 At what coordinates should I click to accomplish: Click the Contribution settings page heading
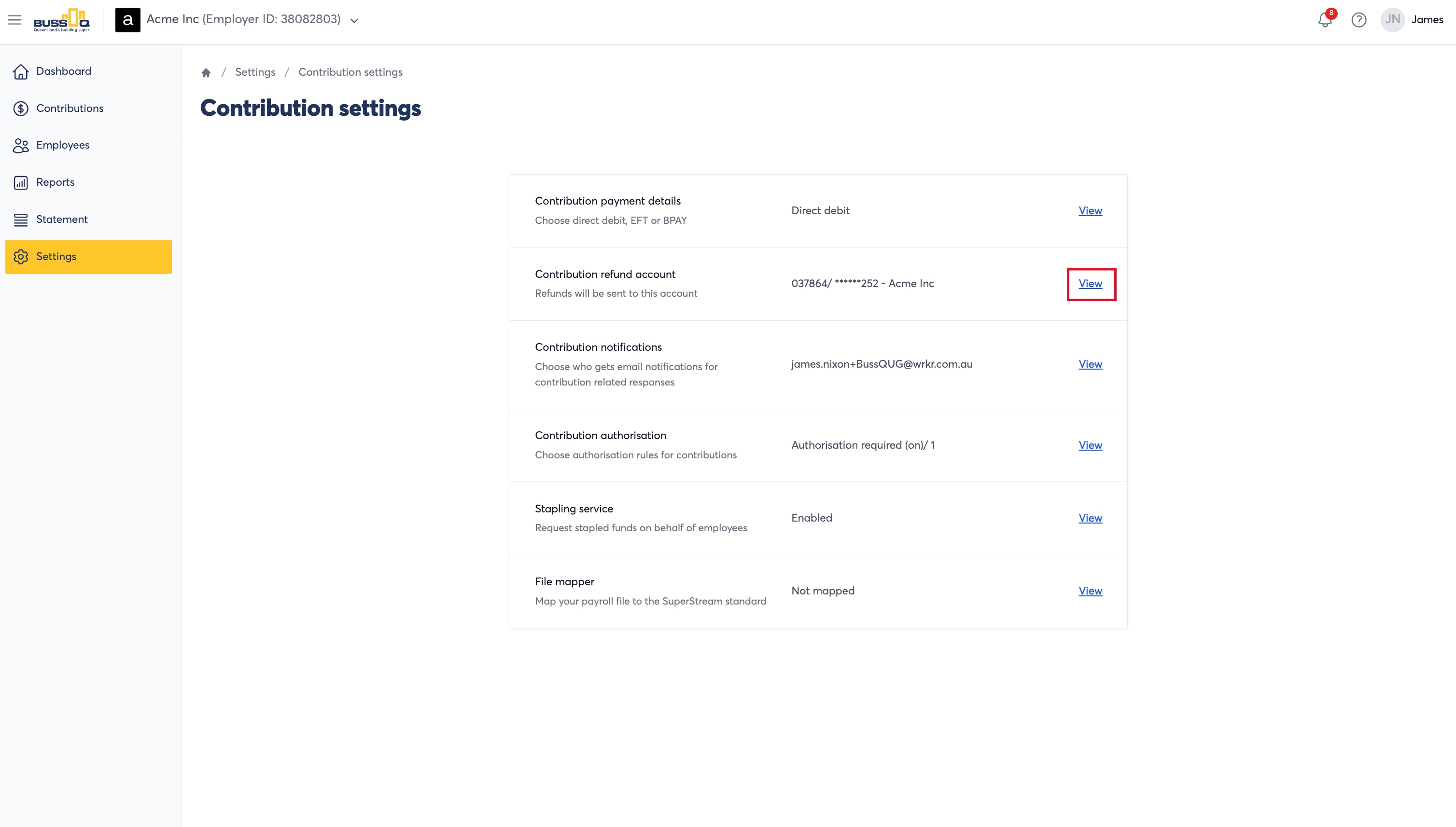point(310,108)
